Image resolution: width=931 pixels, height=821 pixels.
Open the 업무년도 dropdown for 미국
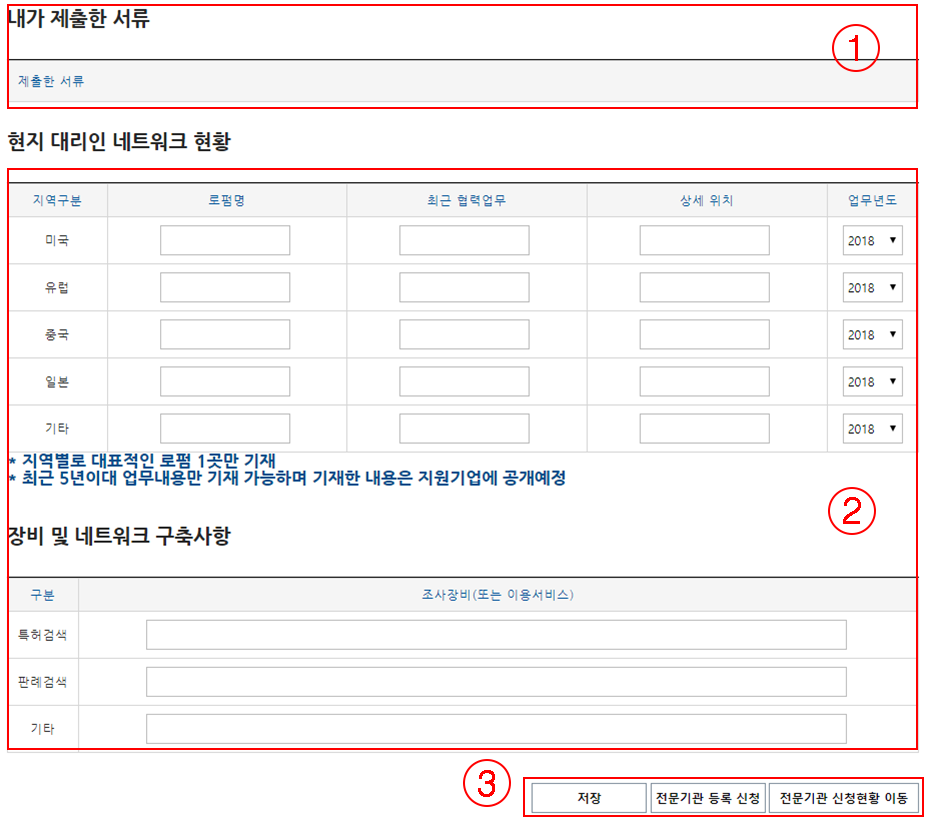(x=872, y=241)
